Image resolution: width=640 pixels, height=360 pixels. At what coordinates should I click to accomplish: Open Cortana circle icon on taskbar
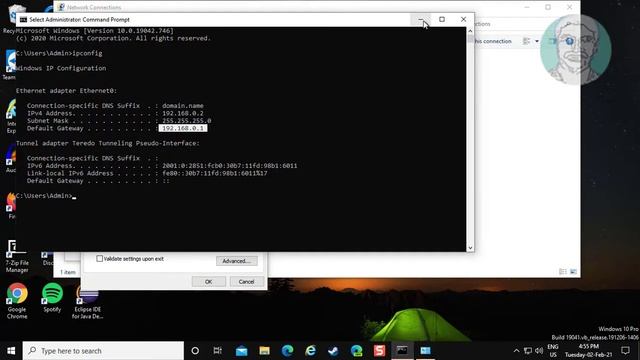tap(195, 351)
